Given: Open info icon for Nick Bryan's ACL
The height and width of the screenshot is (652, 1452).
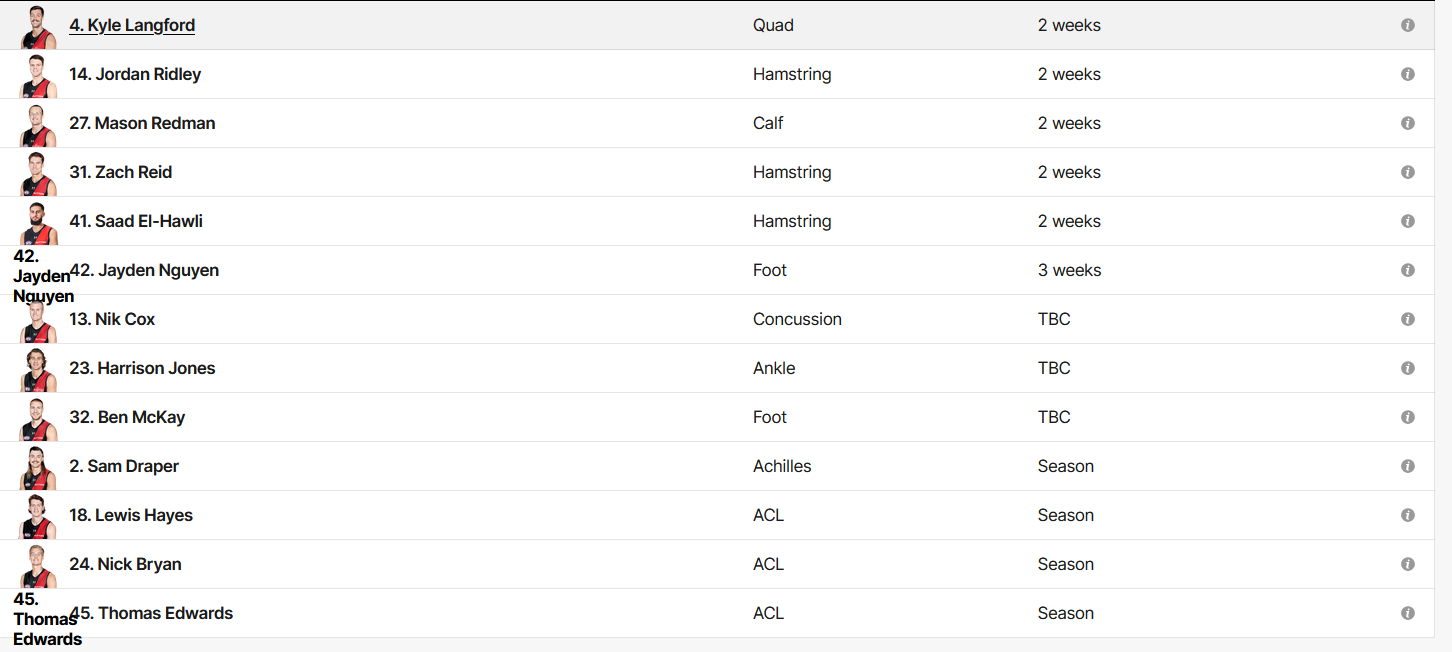Looking at the screenshot, I should click(1408, 564).
